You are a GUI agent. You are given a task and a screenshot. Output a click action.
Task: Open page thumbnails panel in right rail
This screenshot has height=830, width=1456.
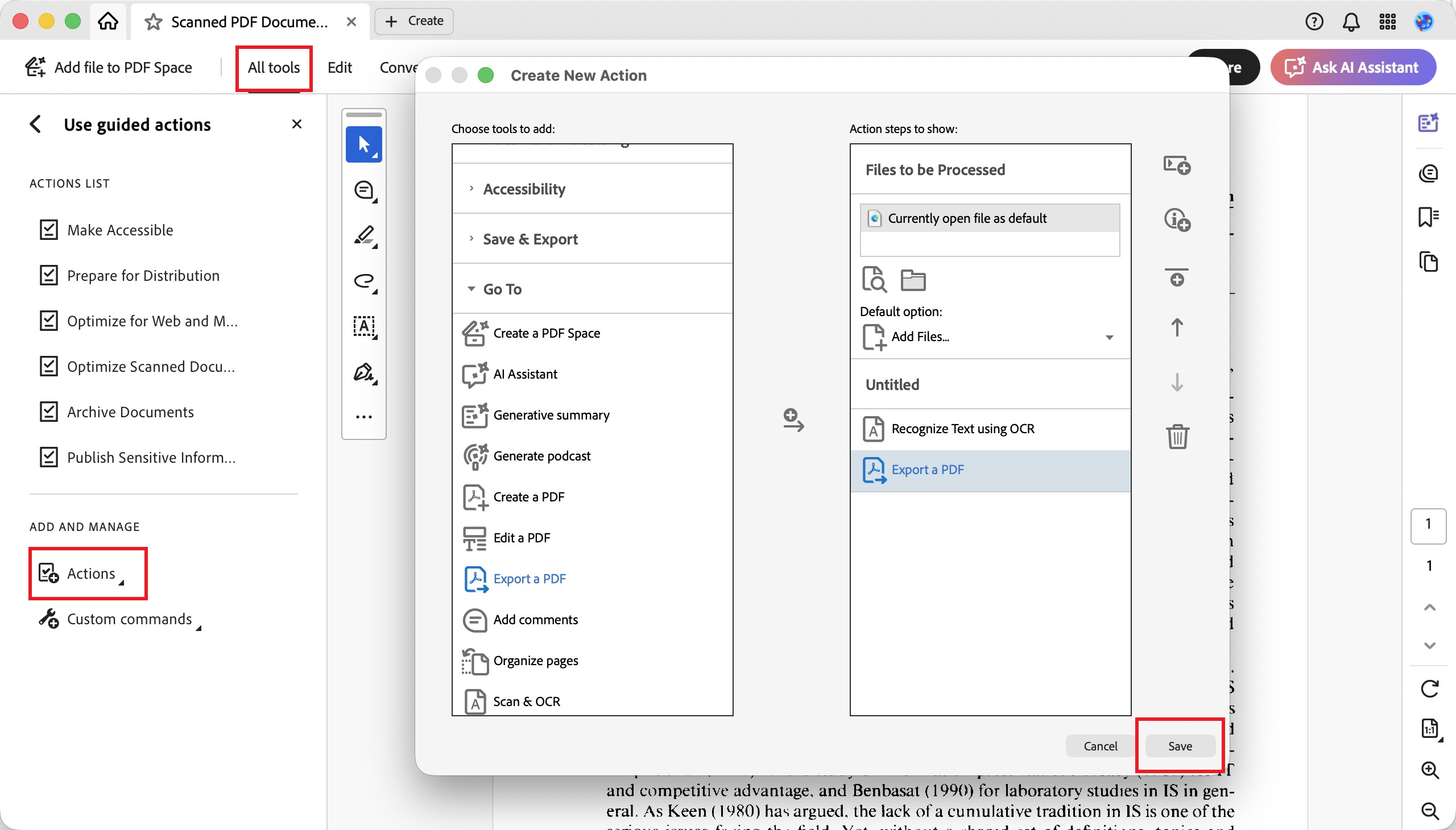pyautogui.click(x=1428, y=262)
